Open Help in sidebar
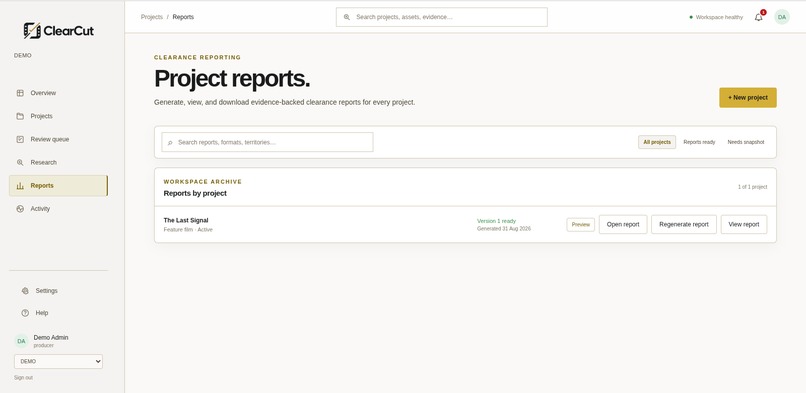 (x=59, y=313)
